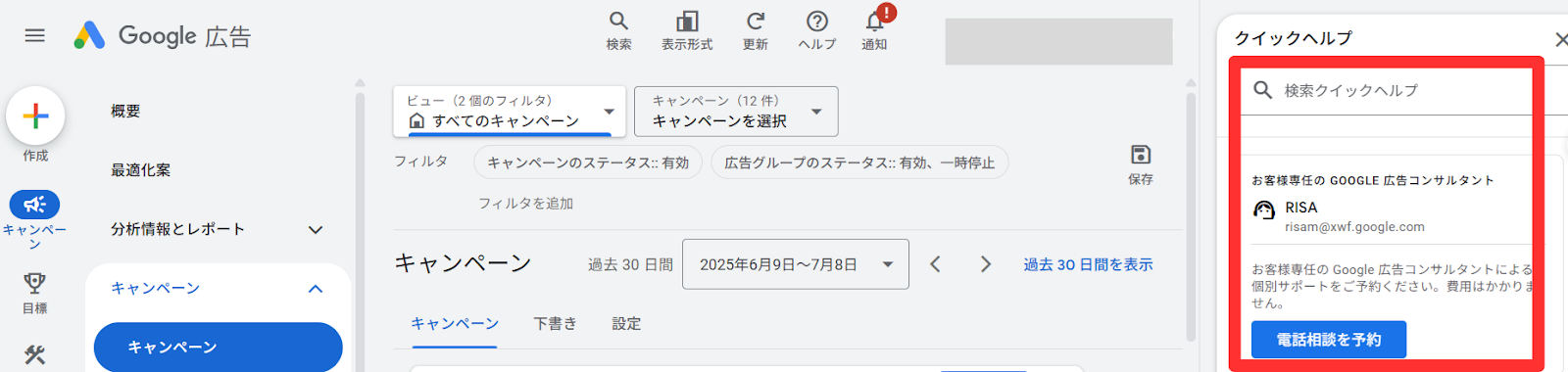Image resolution: width=1568 pixels, height=372 pixels.
Task: Click the 電話相談を予約 button
Action: [1328, 340]
